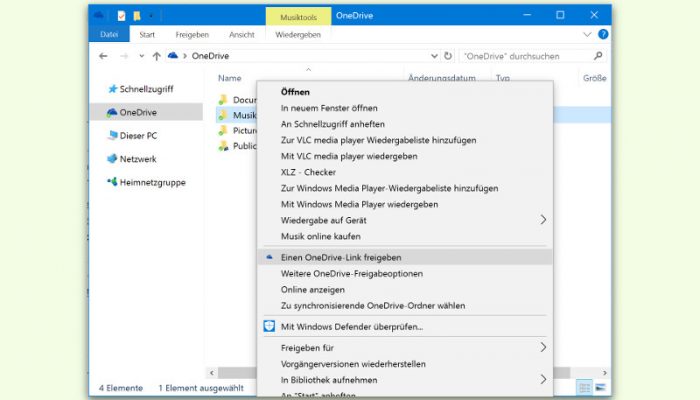Click the horizontal scrollbar right arrow
Screen dimensions: 700x400
[x=604, y=373]
